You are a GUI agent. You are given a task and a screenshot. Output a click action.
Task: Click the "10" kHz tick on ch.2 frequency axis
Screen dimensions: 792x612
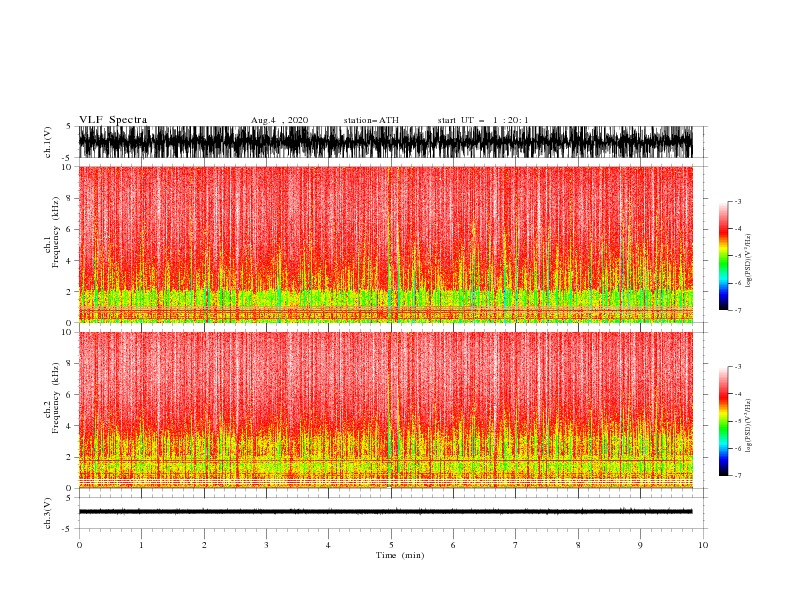tap(68, 333)
